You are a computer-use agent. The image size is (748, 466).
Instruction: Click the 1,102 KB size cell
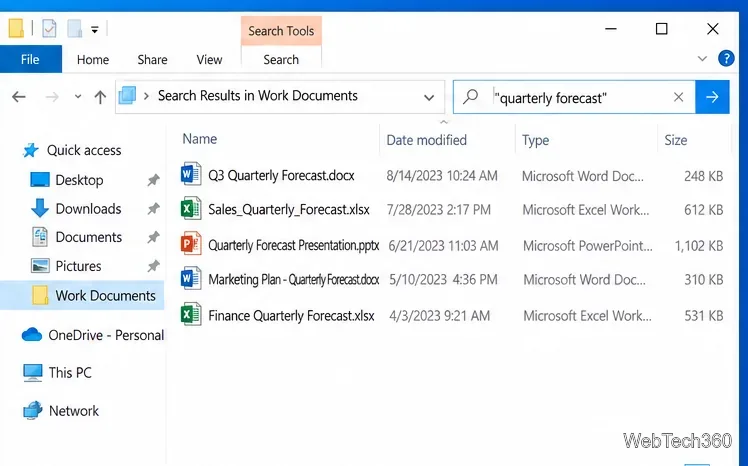[x=699, y=246]
